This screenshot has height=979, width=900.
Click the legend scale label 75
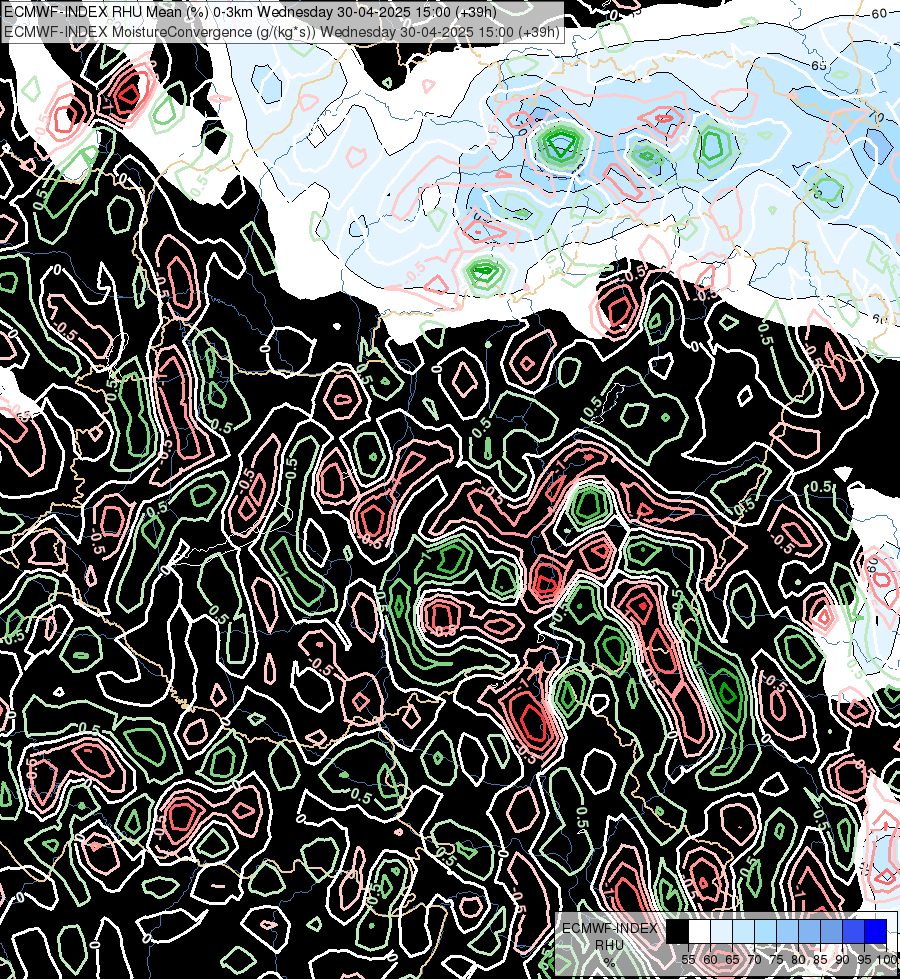pos(776,960)
